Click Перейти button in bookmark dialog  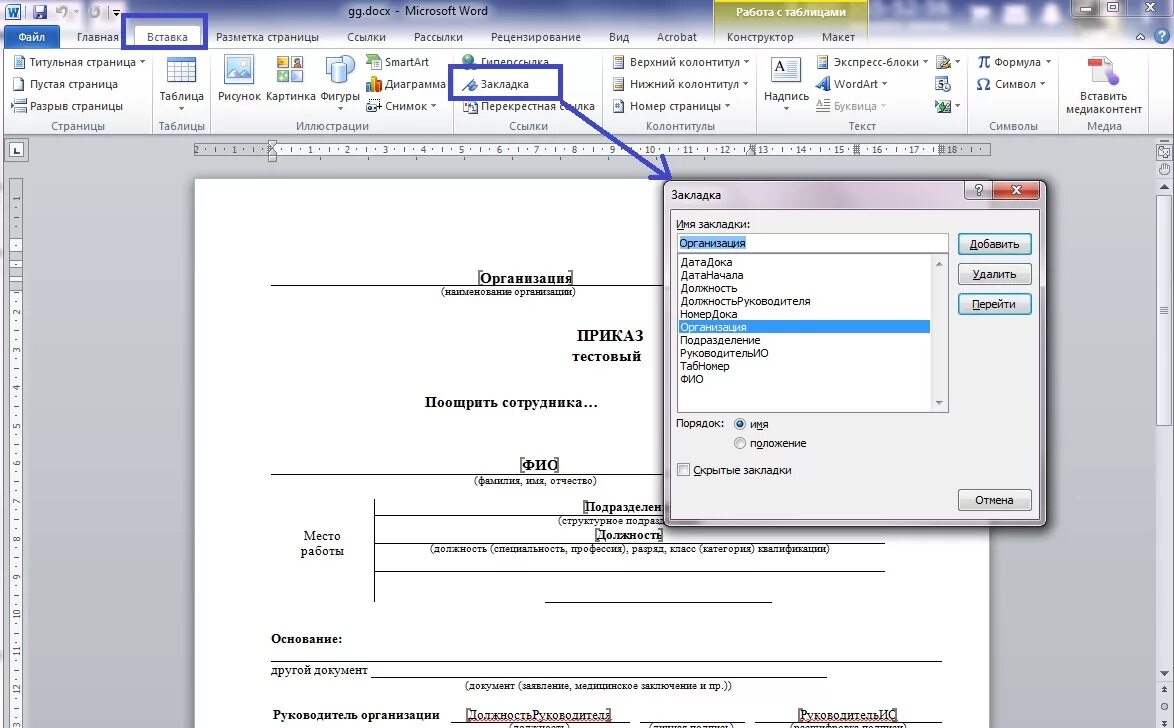[994, 304]
